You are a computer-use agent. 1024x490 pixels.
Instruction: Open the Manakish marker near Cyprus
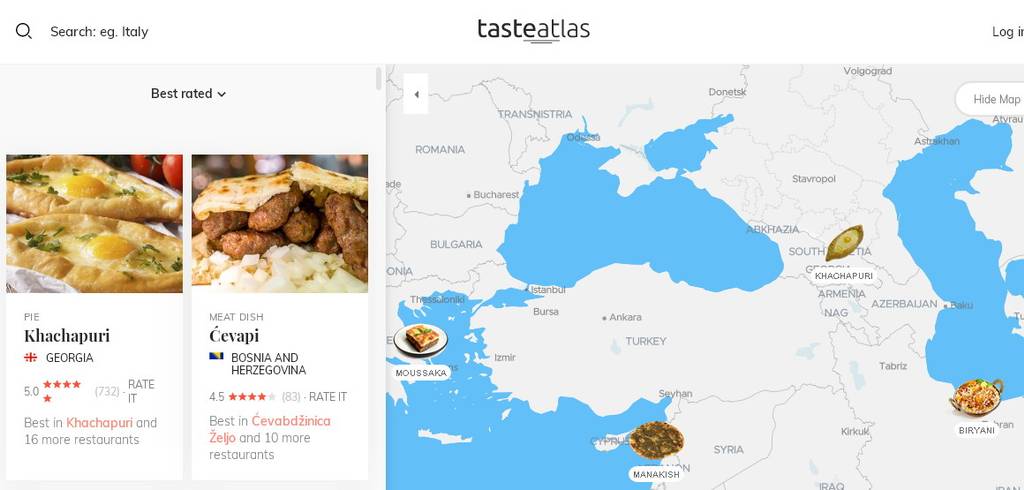click(656, 440)
